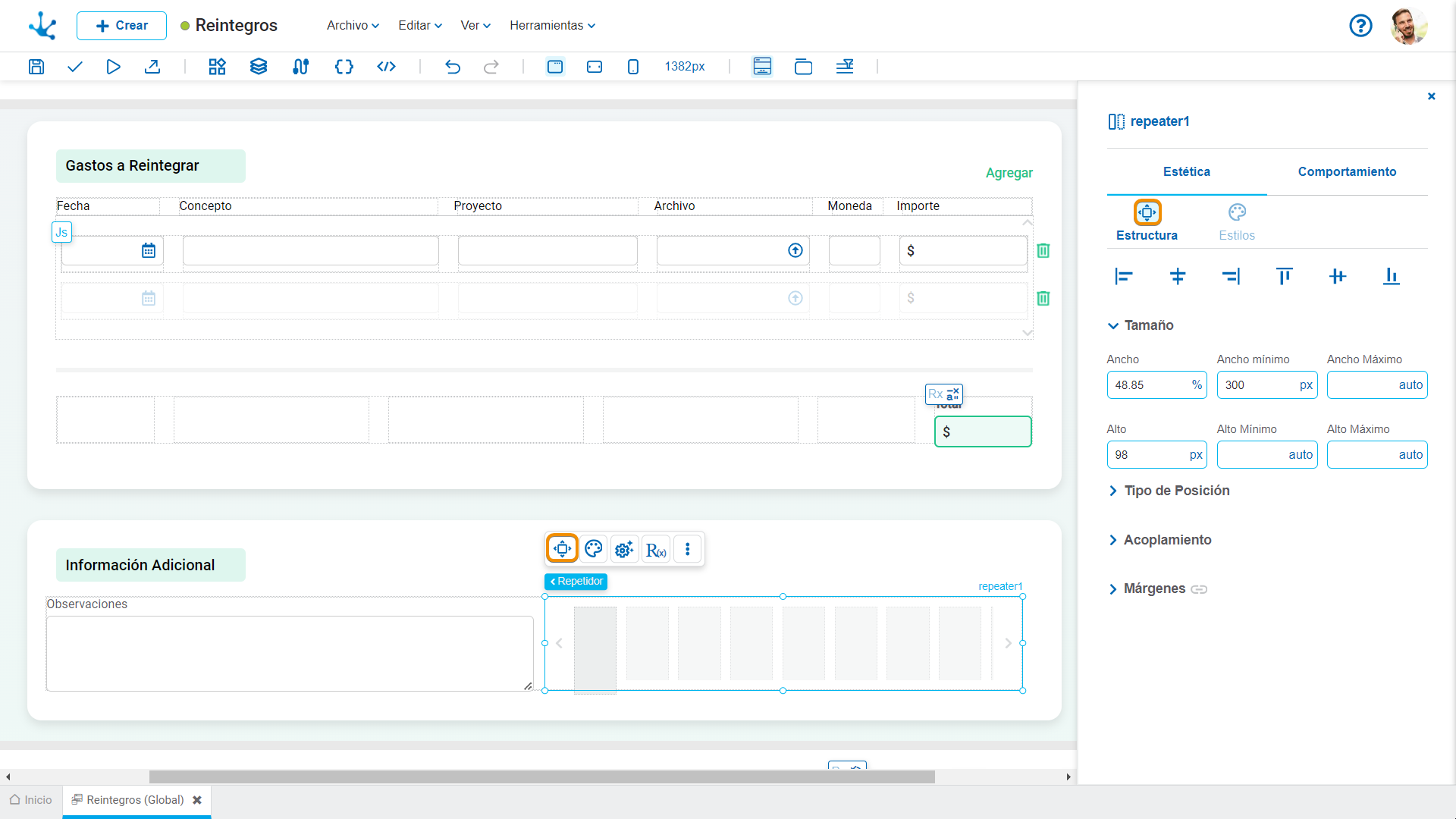Screen dimensions: 1456x819
Task: Click the Redo arrow
Action: 491,67
